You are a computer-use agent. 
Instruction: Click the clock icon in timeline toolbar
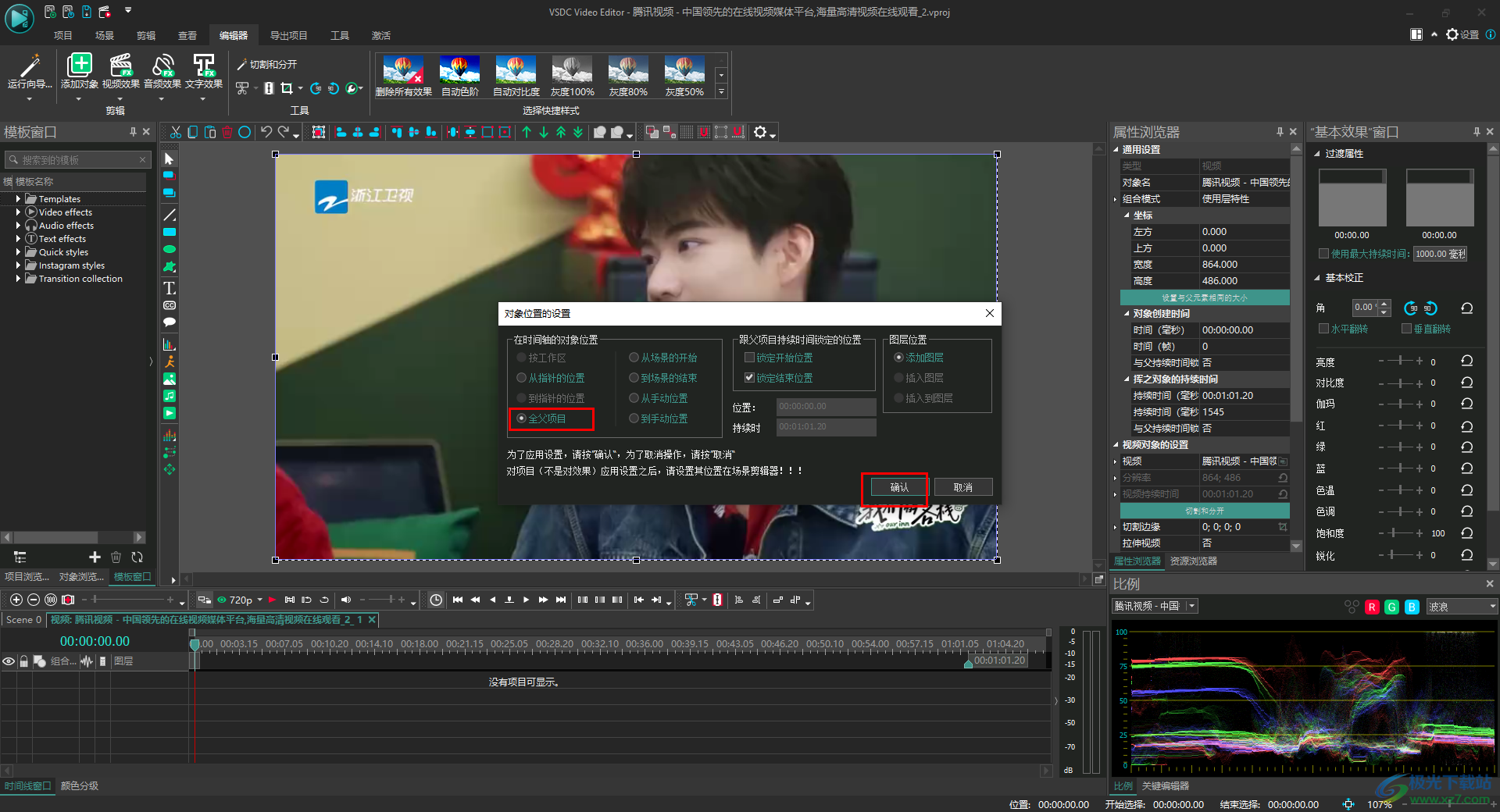click(436, 600)
